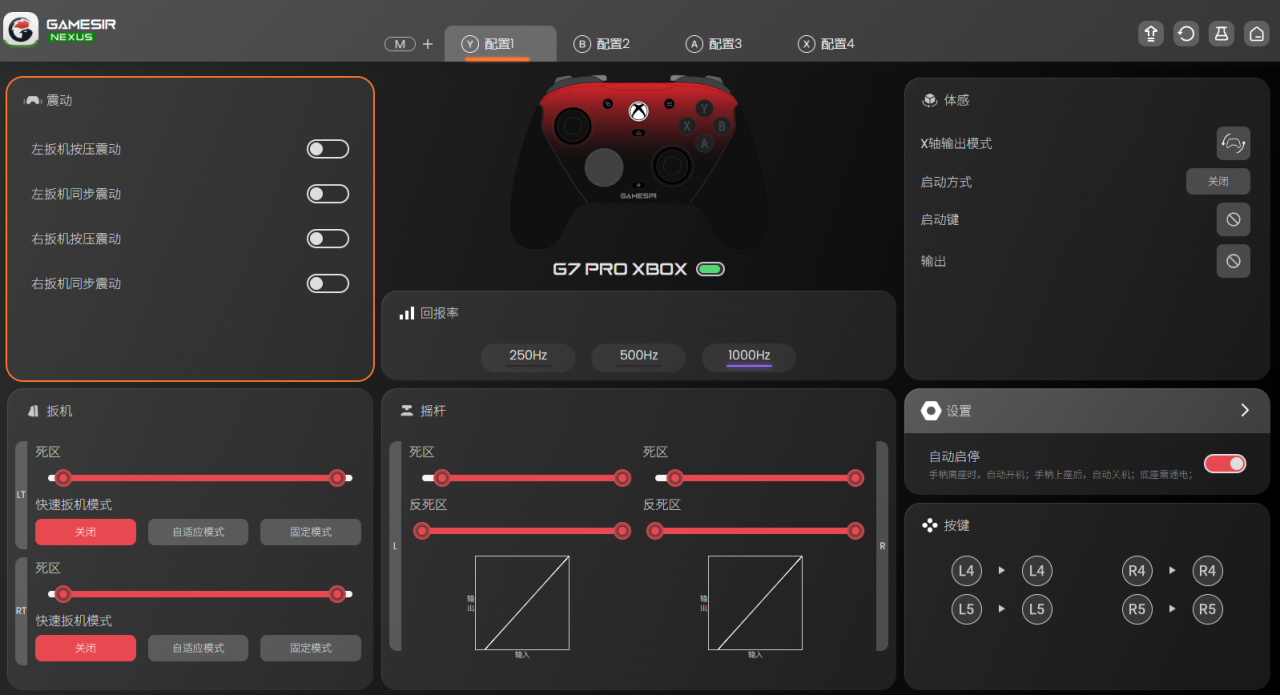The width and height of the screenshot is (1280, 695).
Task: Click right stick 反死区 slider right handle
Action: tap(855, 530)
